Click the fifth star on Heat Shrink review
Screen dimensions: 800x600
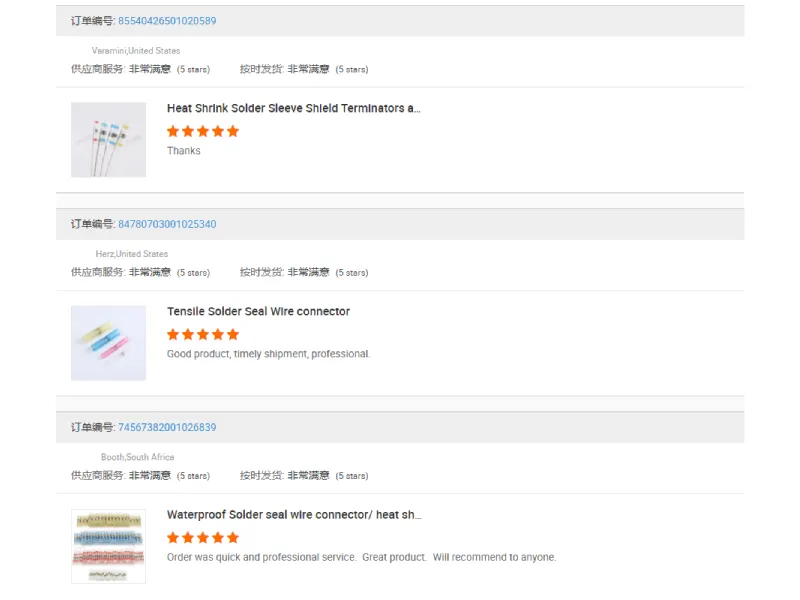233,131
